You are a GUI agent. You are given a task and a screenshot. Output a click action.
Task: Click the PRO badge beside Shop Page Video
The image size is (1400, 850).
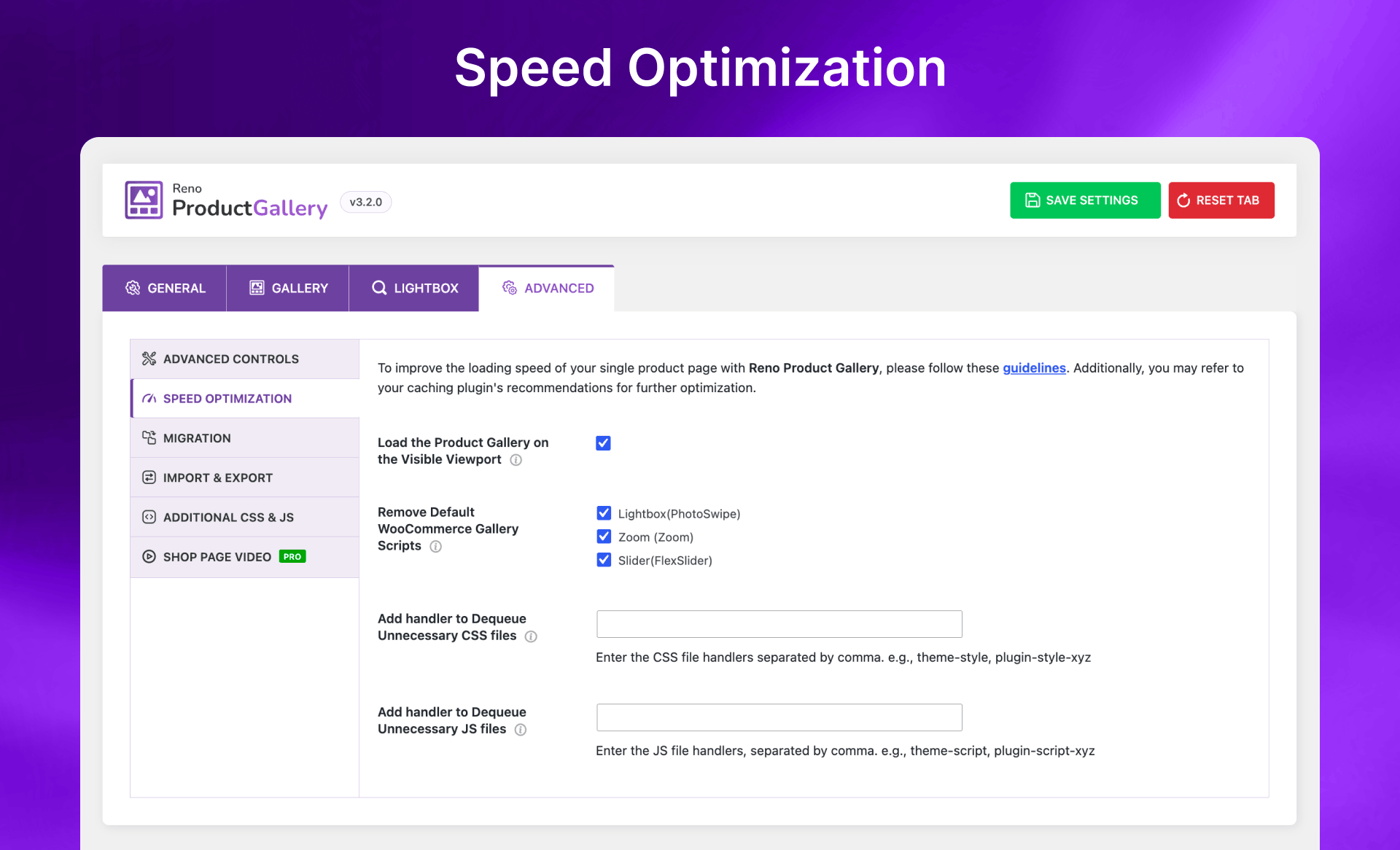(292, 556)
